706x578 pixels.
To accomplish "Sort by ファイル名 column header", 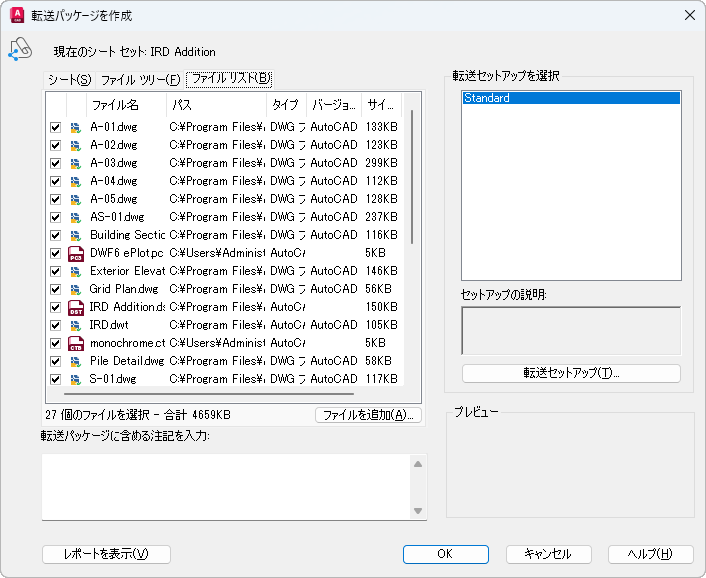I will coord(126,105).
